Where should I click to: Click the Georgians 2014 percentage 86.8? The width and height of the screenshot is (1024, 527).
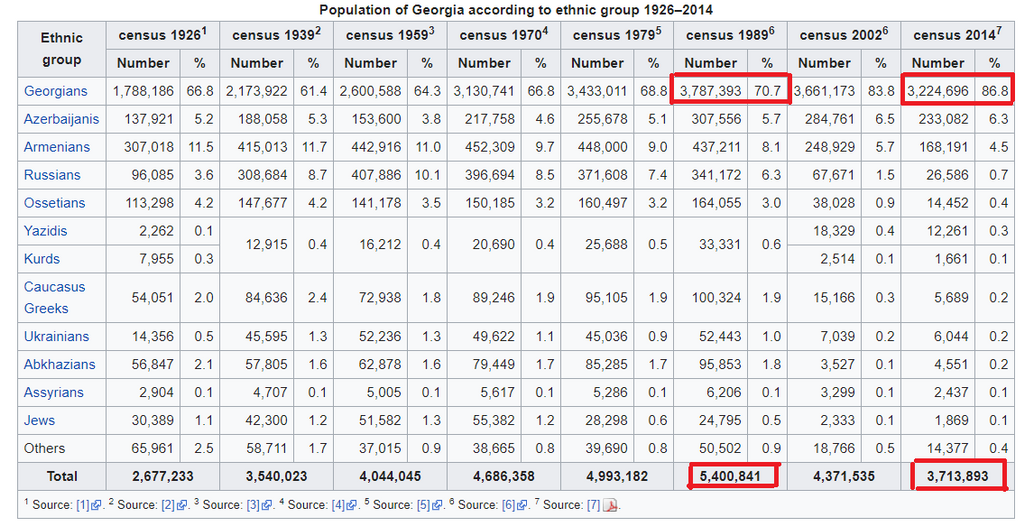click(995, 91)
